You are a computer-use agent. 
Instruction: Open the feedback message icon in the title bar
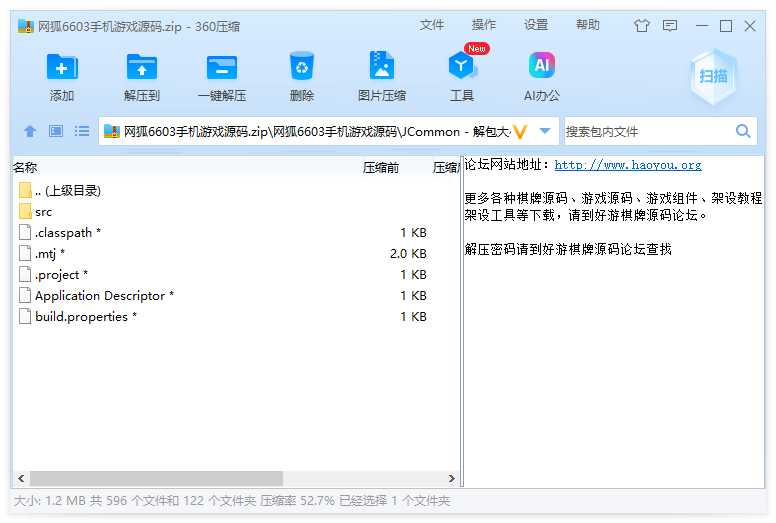point(670,25)
